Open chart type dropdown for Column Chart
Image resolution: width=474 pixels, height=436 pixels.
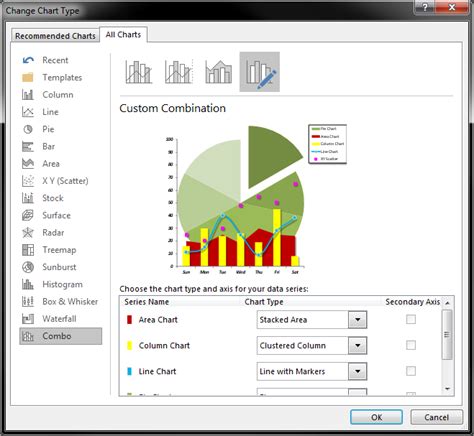click(x=357, y=345)
